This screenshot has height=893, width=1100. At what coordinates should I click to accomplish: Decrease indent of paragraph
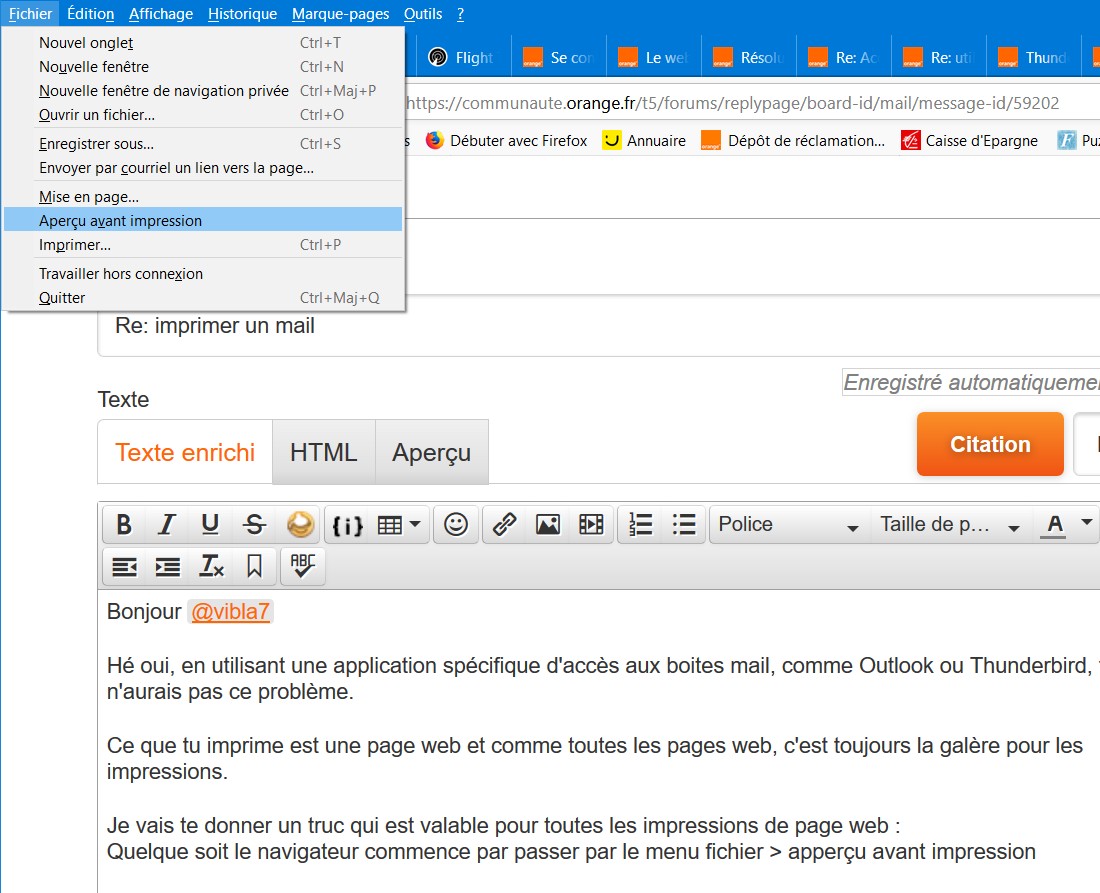[124, 567]
